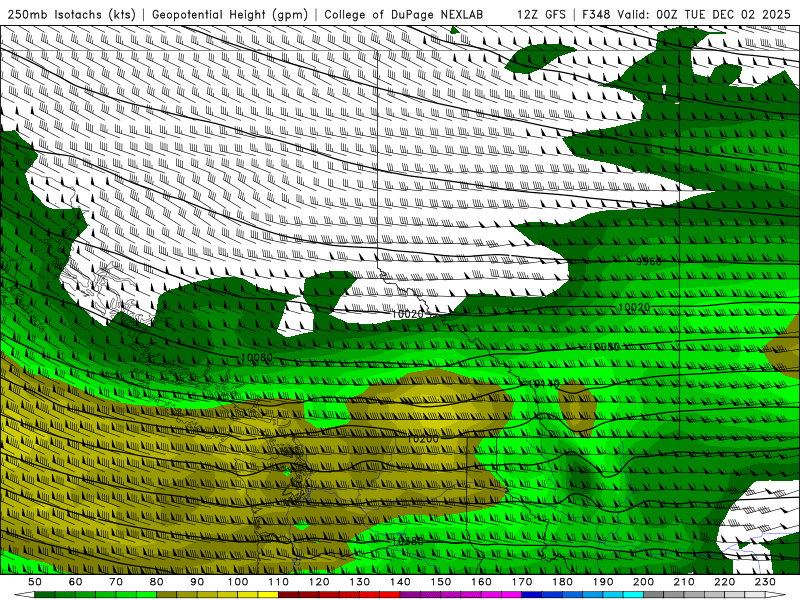This screenshot has height=600, width=800.
Task: Click the "12Z GFS" model run label
Action: pyautogui.click(x=541, y=14)
